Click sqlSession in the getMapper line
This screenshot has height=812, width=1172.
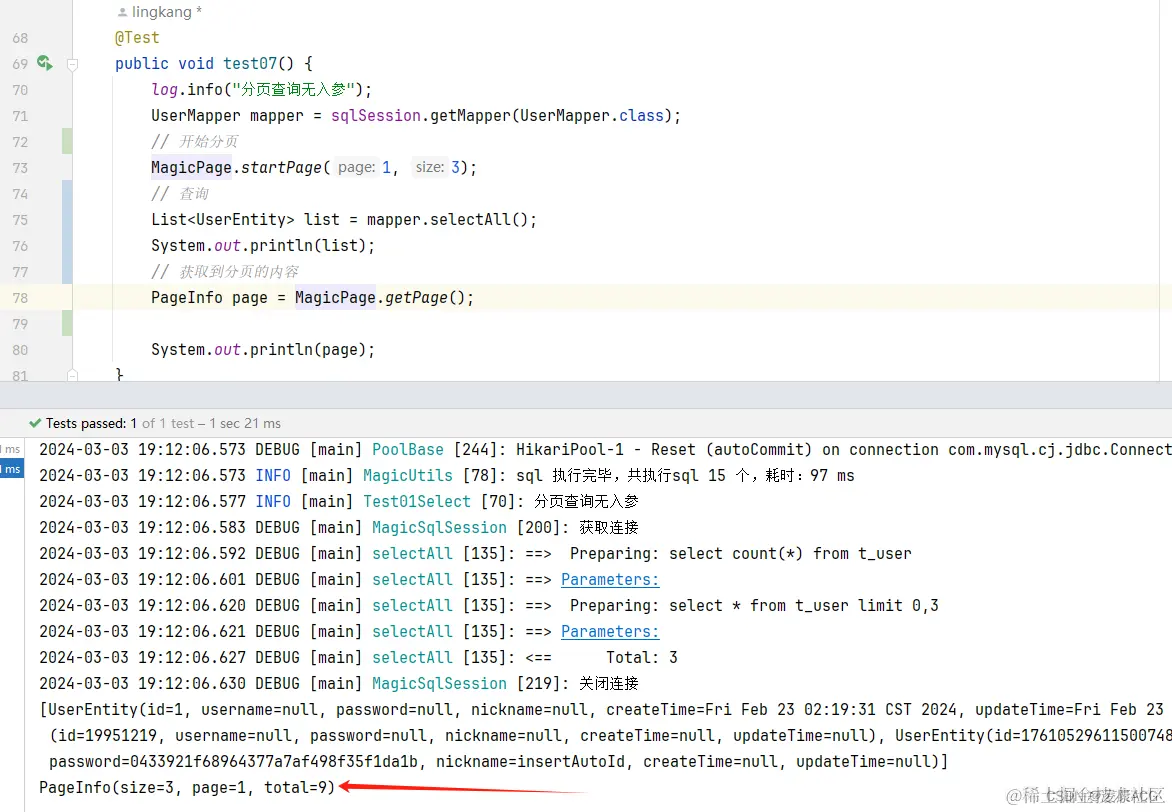[376, 116]
